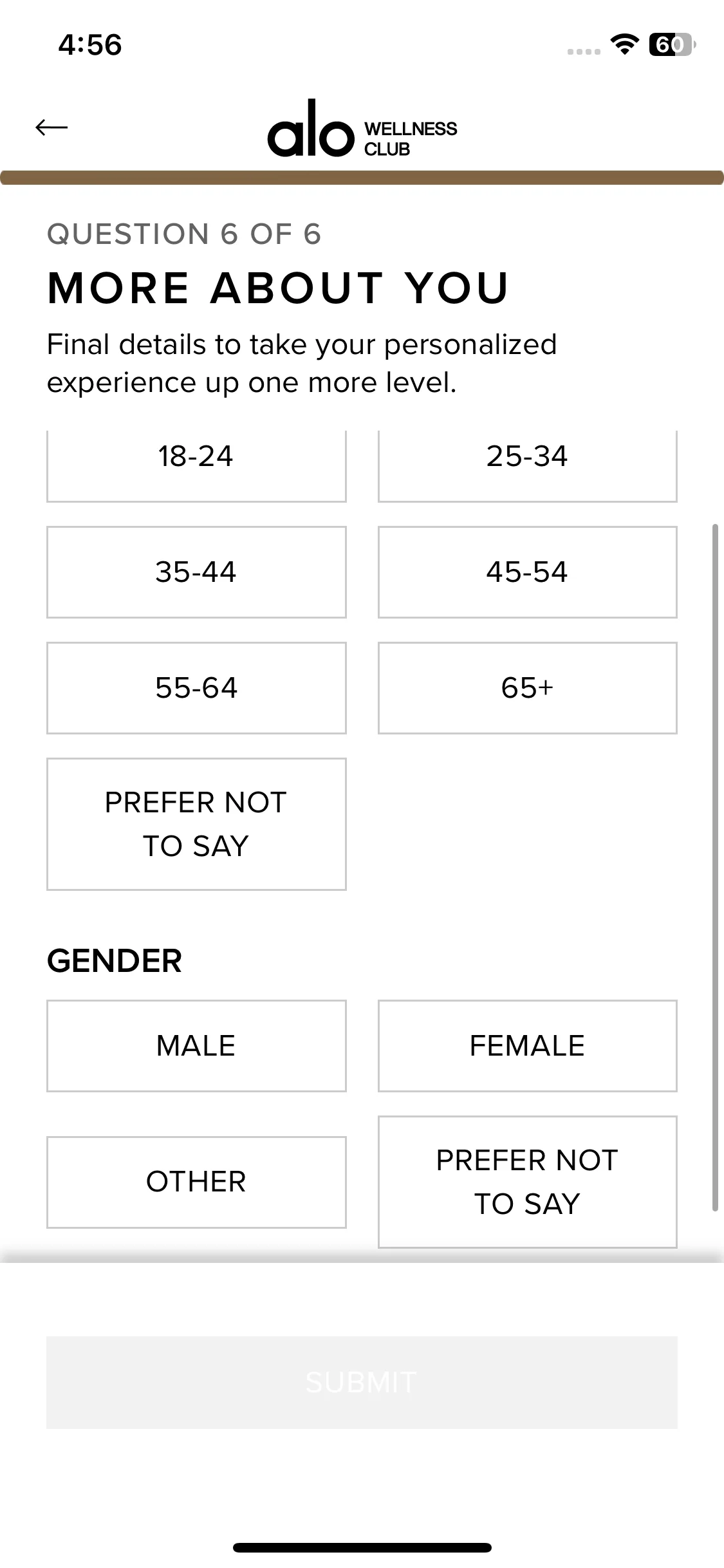Choose Female as gender
Screen dimensions: 724x1568
pyautogui.click(x=527, y=1046)
